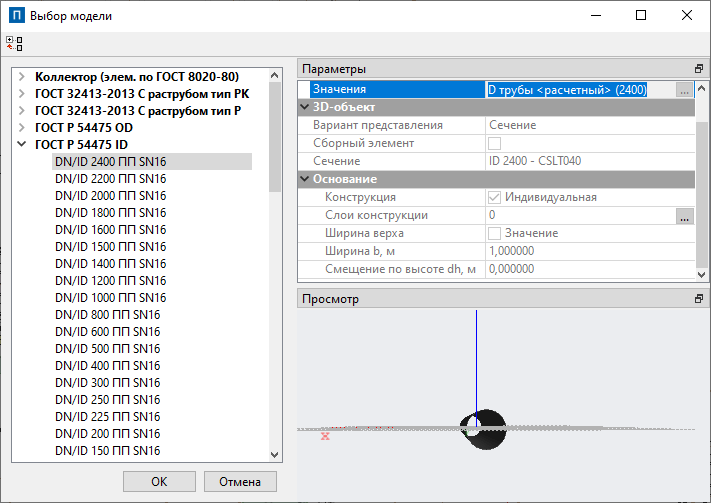Select DN/ID 225 ПП SN16 model
Screen dimensions: 711x503
click(x=107, y=417)
